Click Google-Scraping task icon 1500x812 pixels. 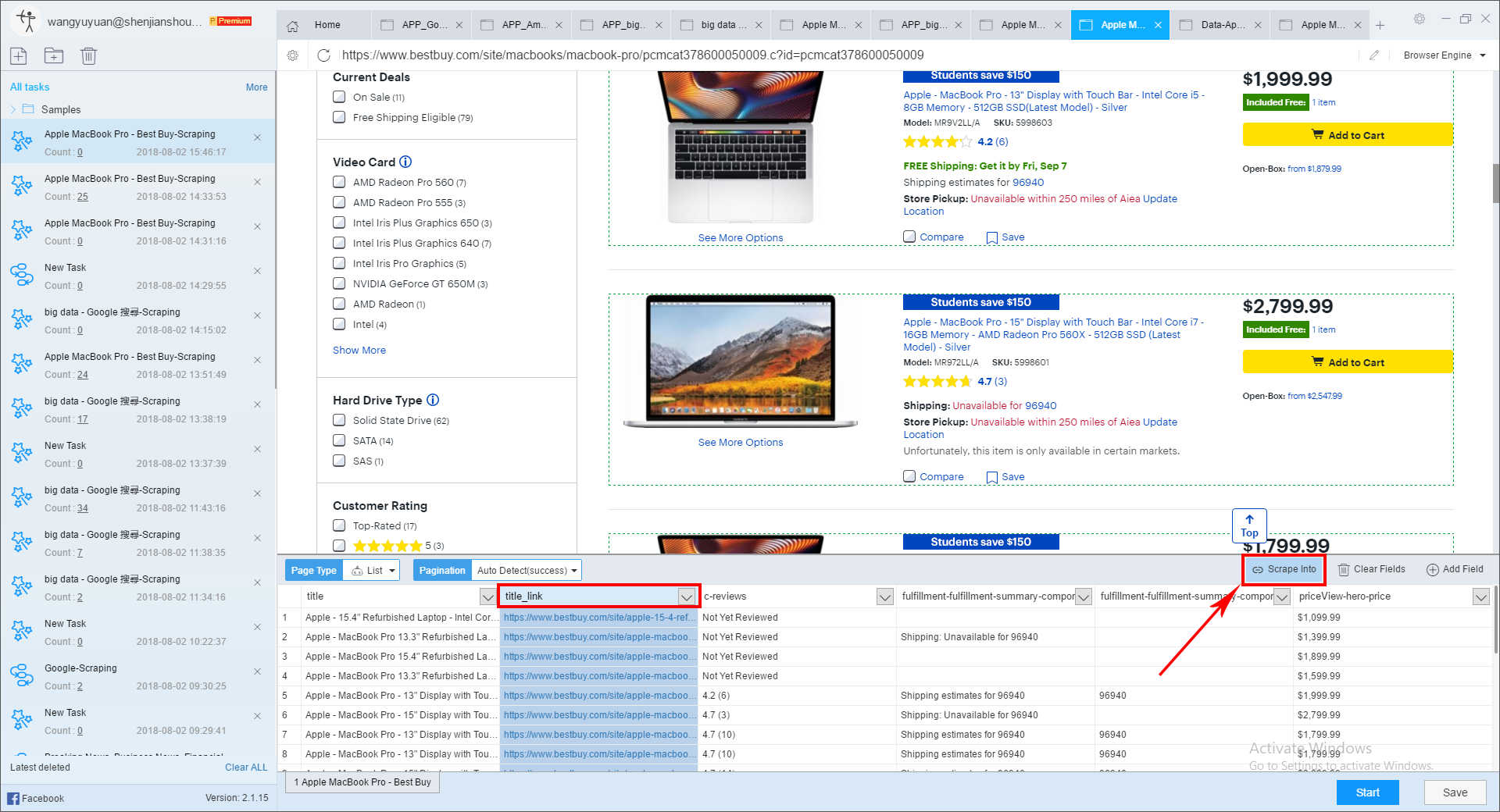click(22, 675)
